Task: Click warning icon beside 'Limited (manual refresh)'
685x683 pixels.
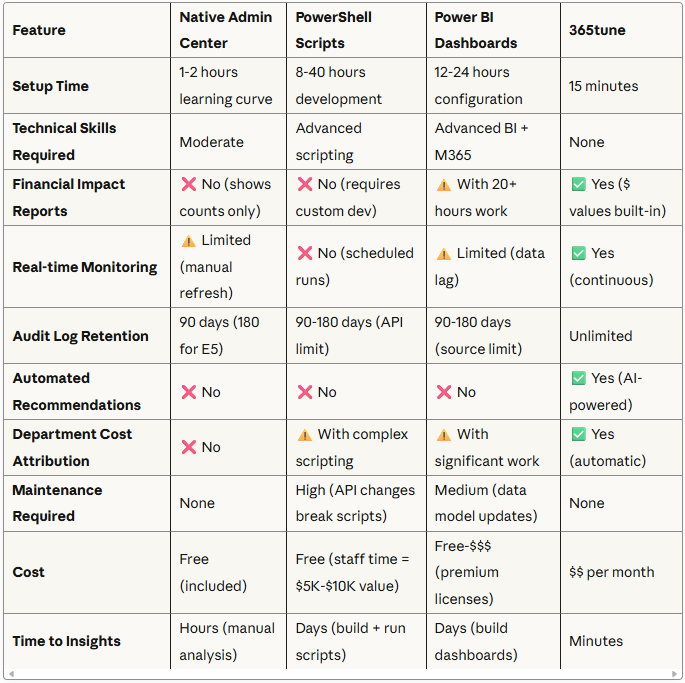Action: click(188, 241)
